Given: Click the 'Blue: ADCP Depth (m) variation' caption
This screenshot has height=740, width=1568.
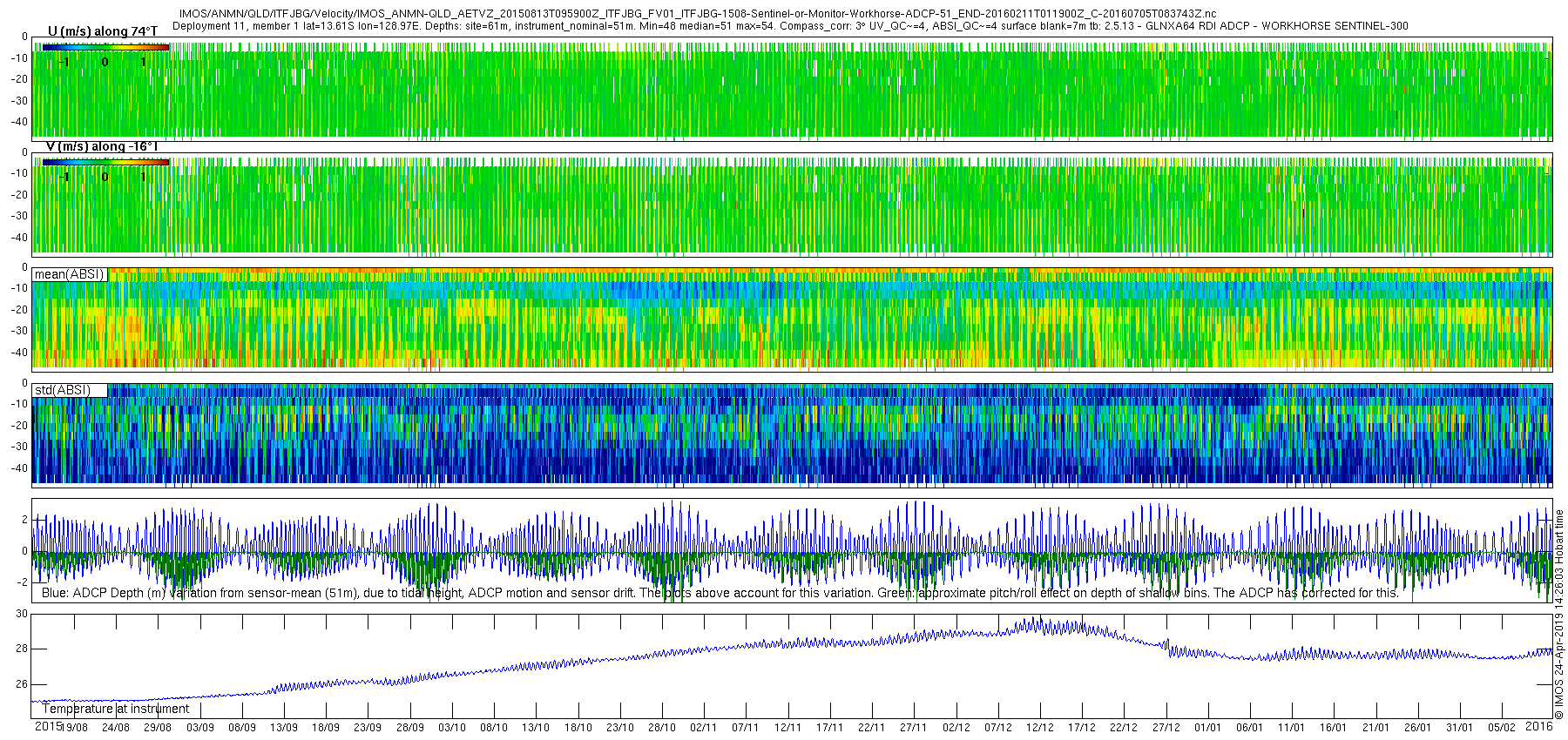Looking at the screenshot, I should [x=720, y=593].
